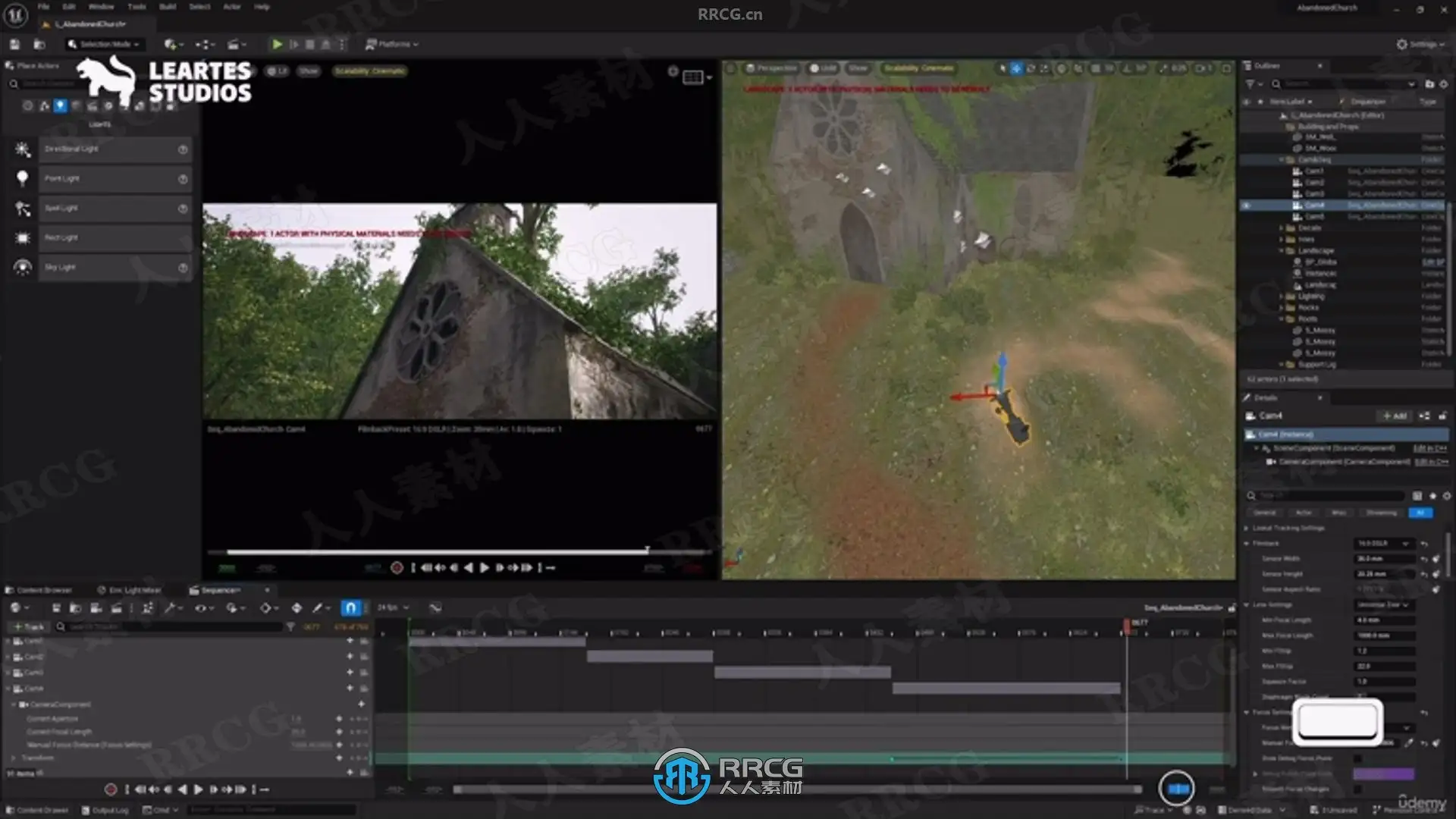Toggle the Draw Debug Focus Plane checkbox
1456x819 pixels.
pyautogui.click(x=1358, y=758)
